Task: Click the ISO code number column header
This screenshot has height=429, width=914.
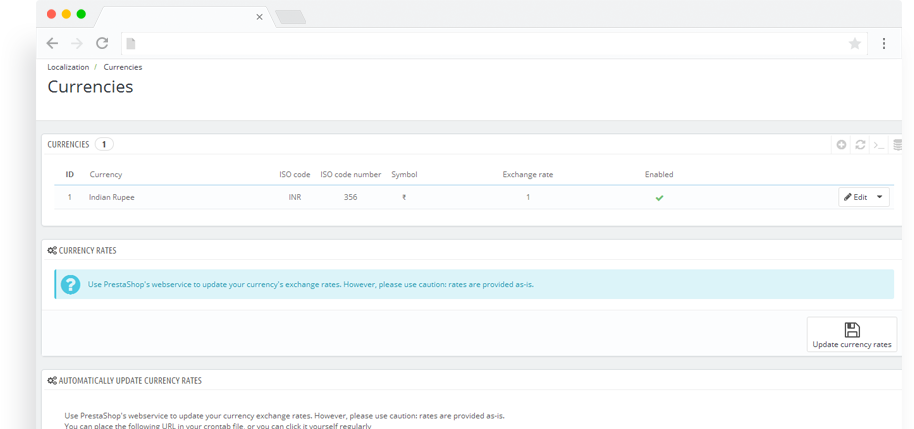Action: coord(350,174)
